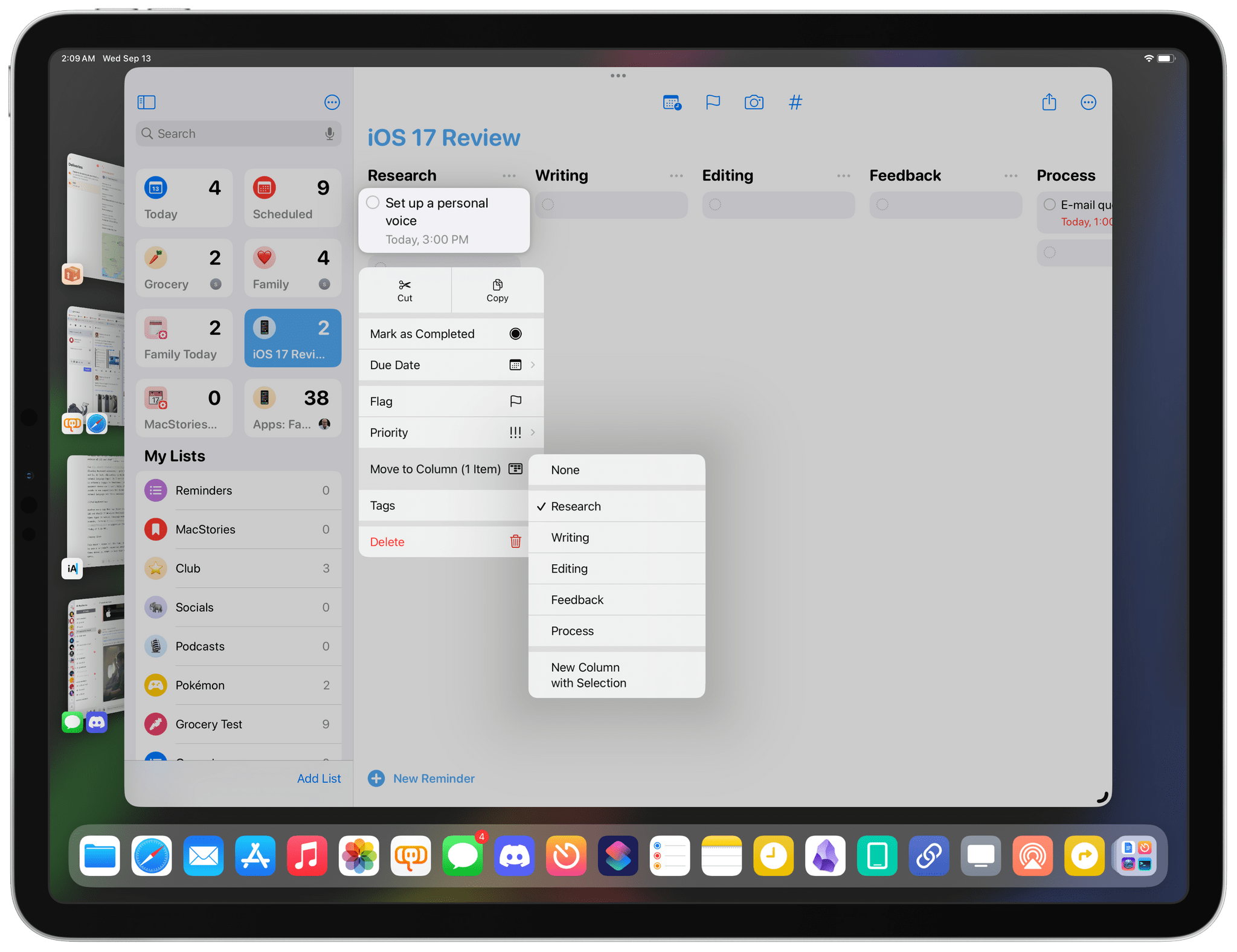The image size is (1237, 952).
Task: Expand Due Date submenu
Action: coord(451,365)
